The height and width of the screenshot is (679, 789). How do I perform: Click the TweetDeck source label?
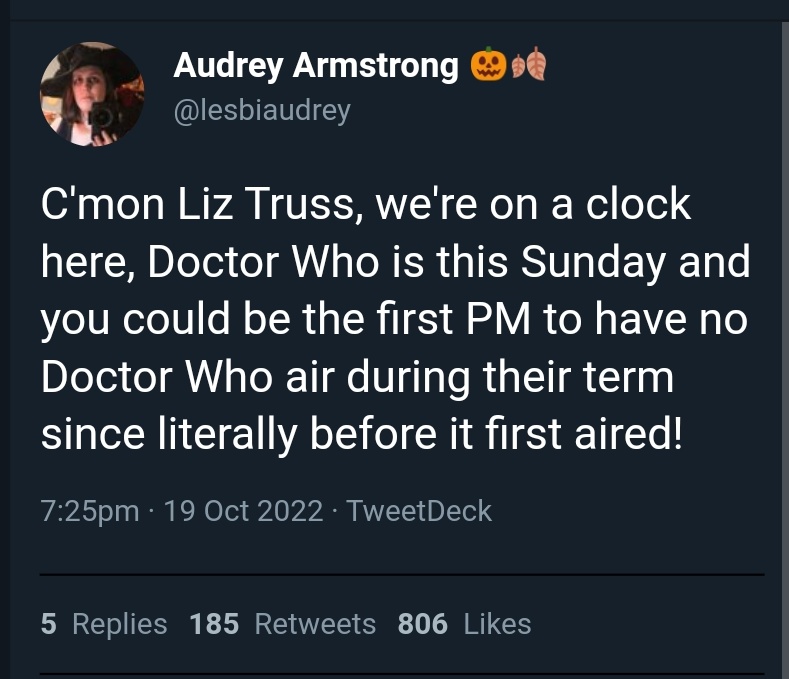pos(419,511)
